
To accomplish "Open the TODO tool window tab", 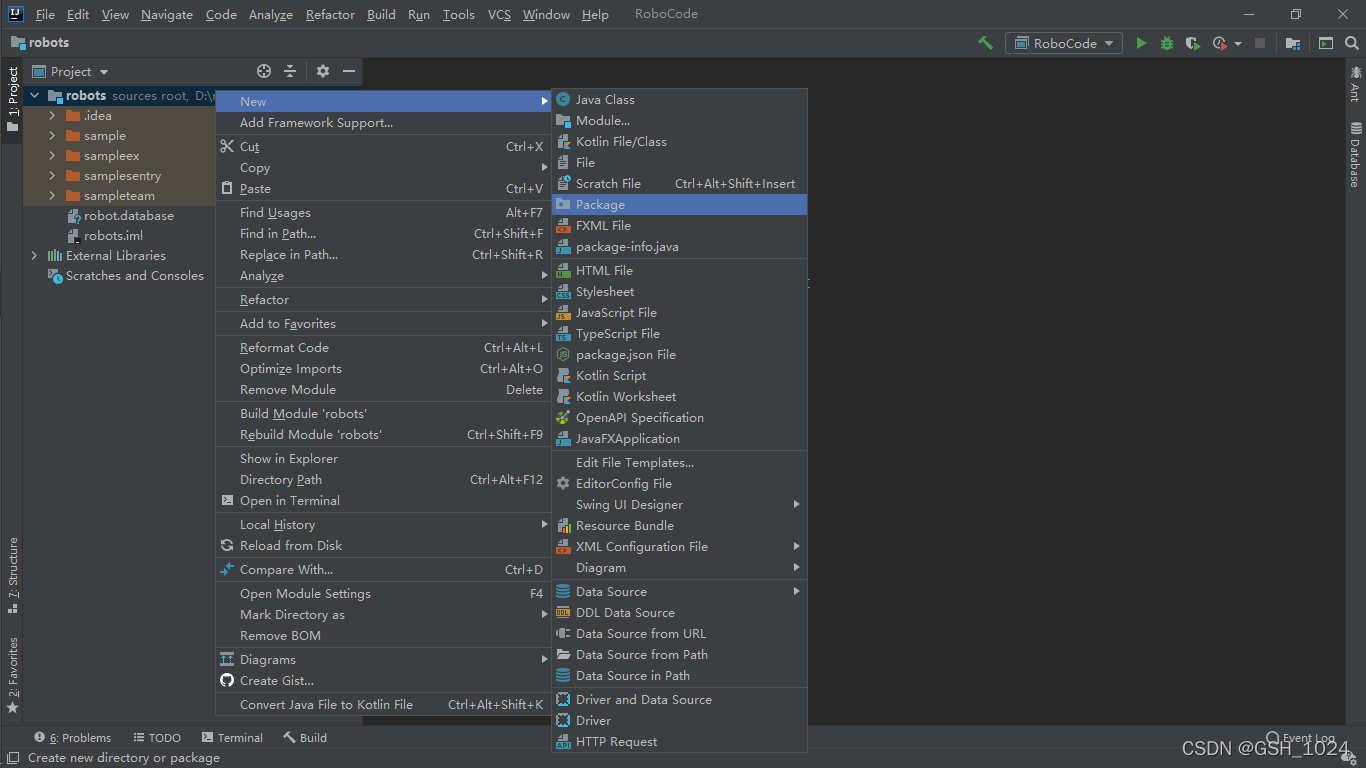I will pyautogui.click(x=157, y=738).
